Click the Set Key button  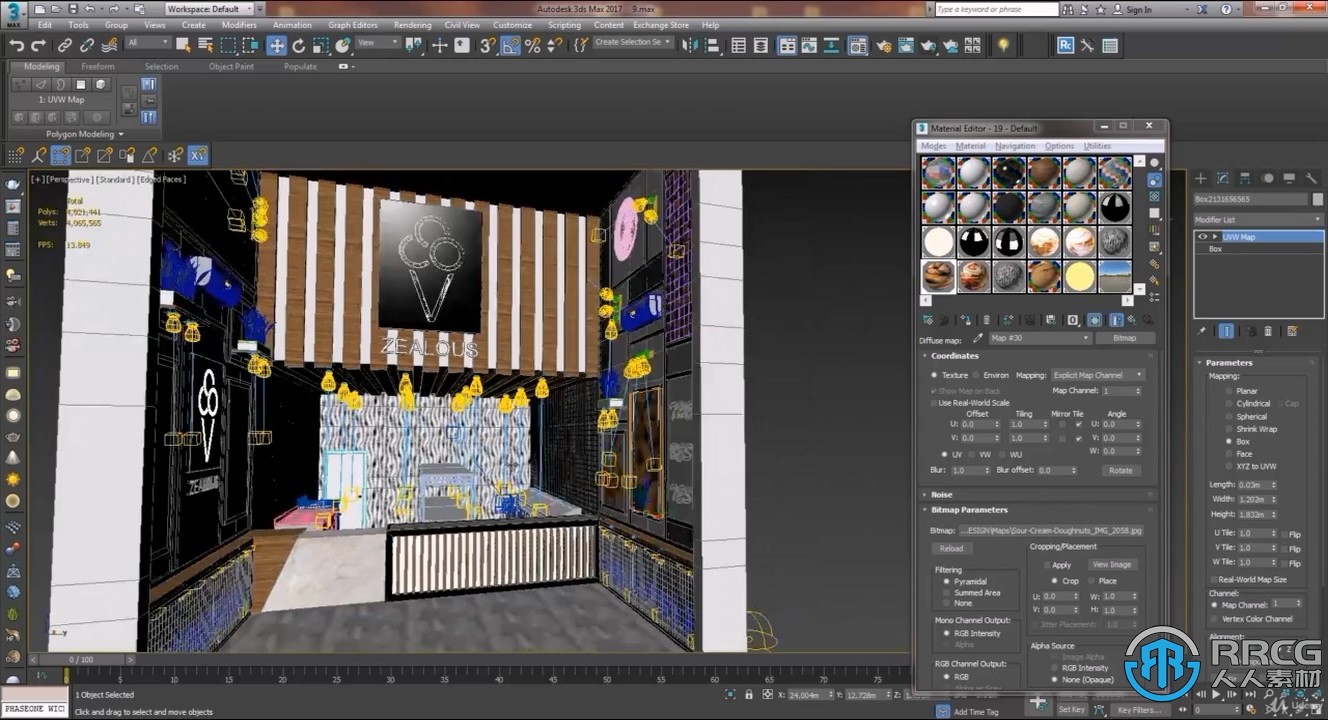(1071, 709)
